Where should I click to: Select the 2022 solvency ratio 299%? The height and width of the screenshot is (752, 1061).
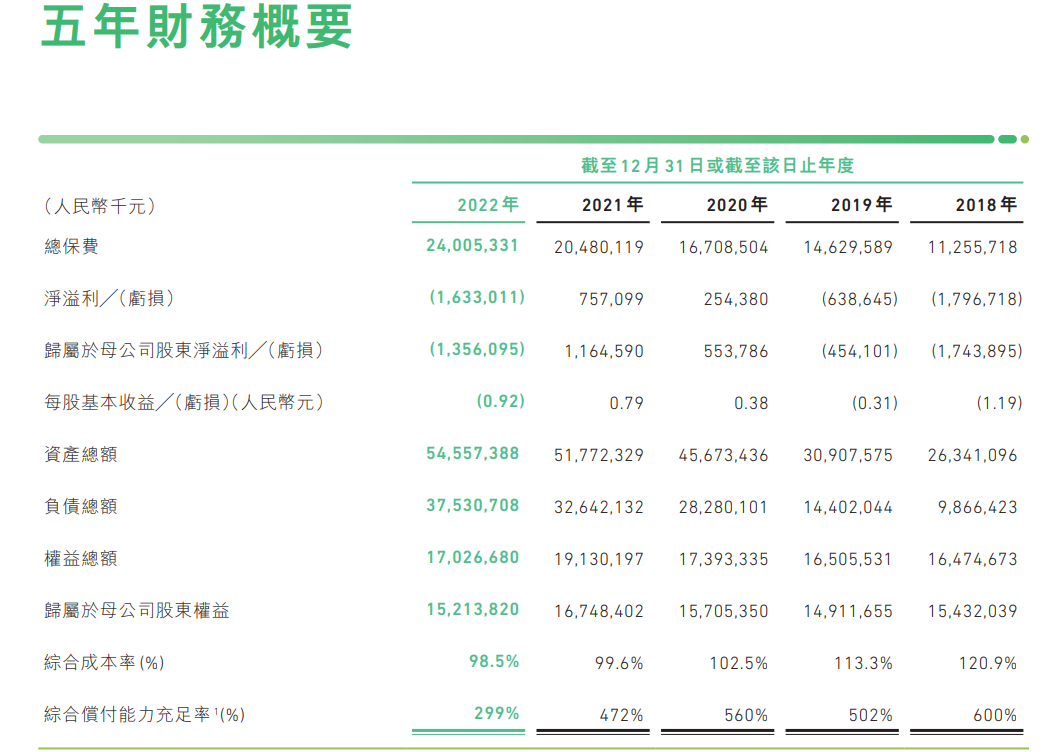(497, 713)
